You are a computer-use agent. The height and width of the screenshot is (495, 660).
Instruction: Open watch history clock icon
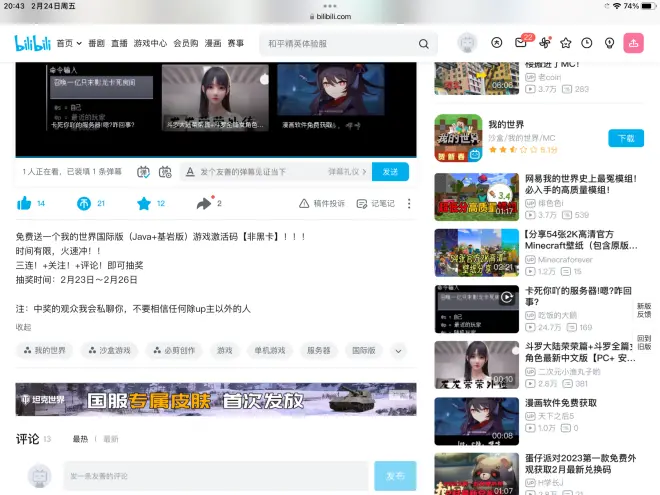(587, 43)
